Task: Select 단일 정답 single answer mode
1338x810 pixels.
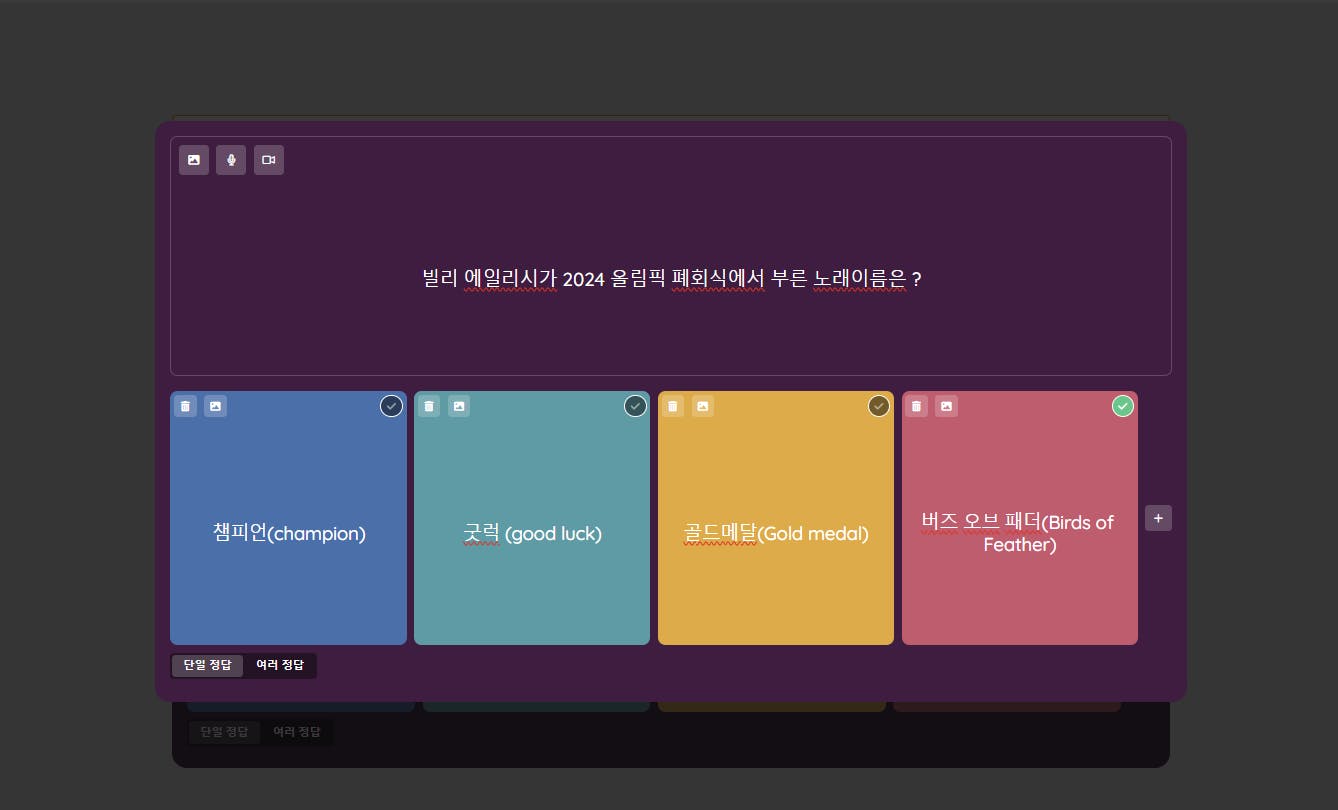Action: (208, 665)
